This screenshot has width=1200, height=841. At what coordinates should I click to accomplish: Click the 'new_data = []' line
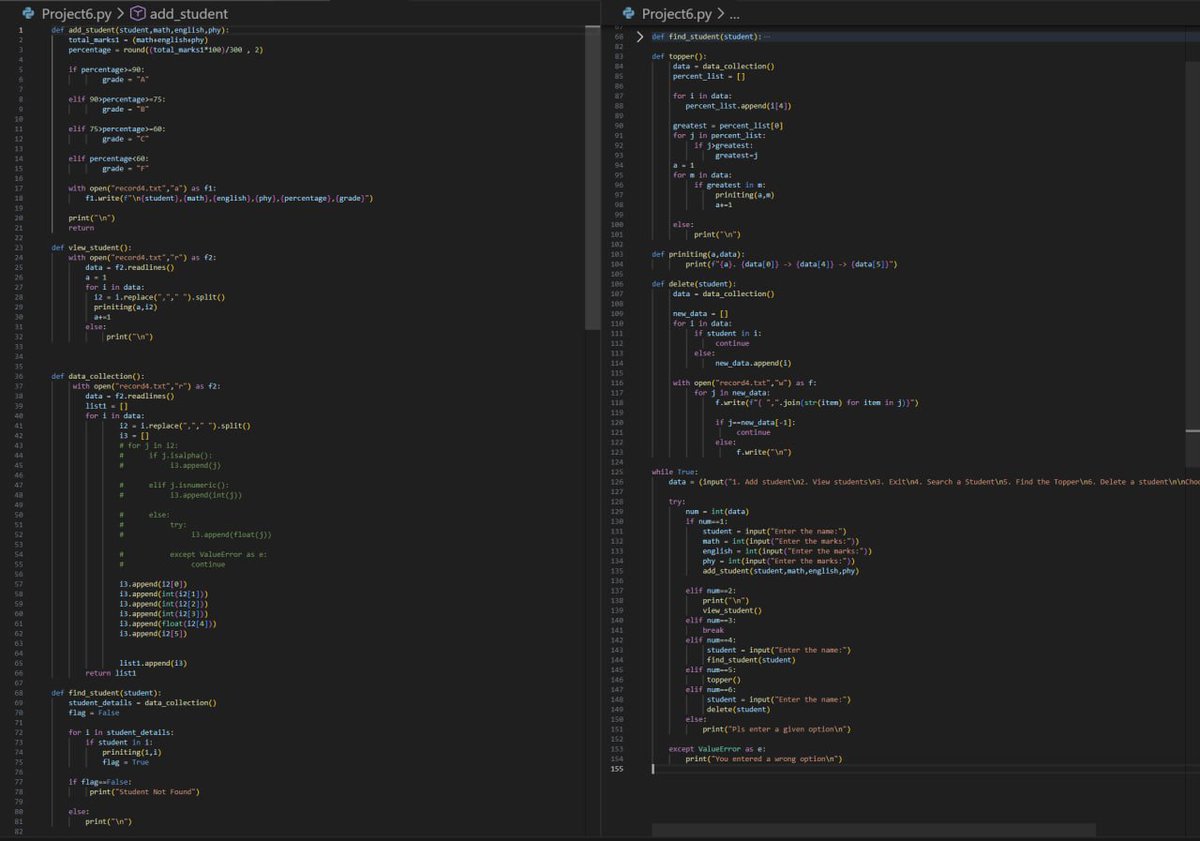[x=701, y=313]
